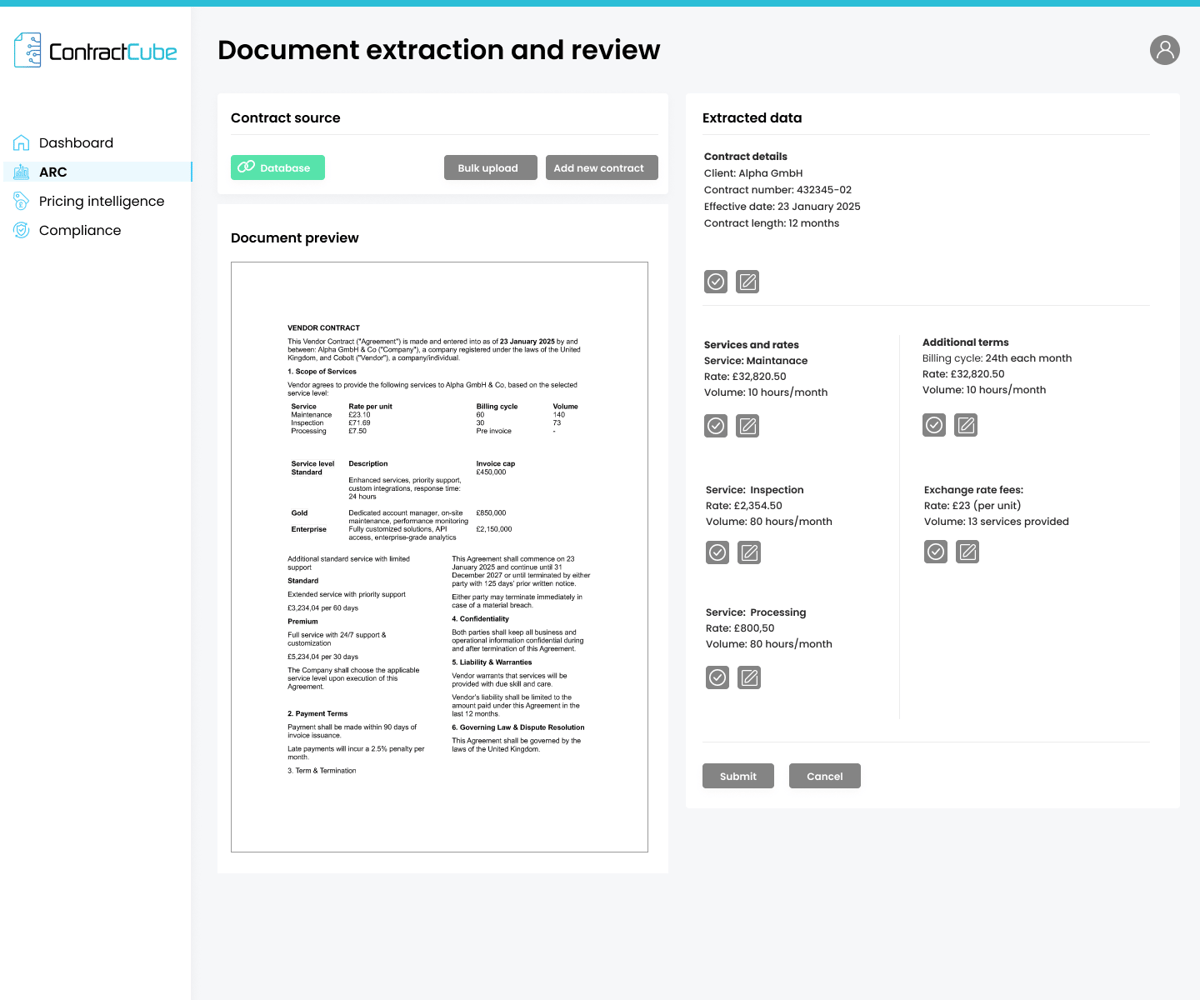Click the ContractCube logo
The image size is (1200, 1000).
95,51
